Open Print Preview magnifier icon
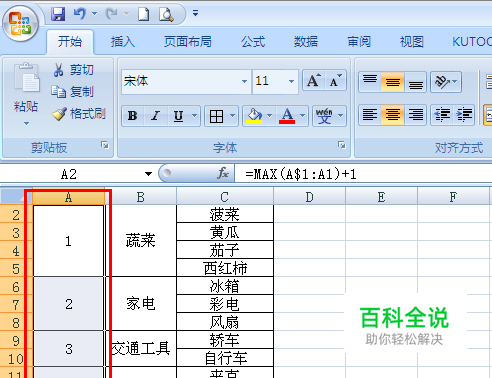 pyautogui.click(x=166, y=14)
